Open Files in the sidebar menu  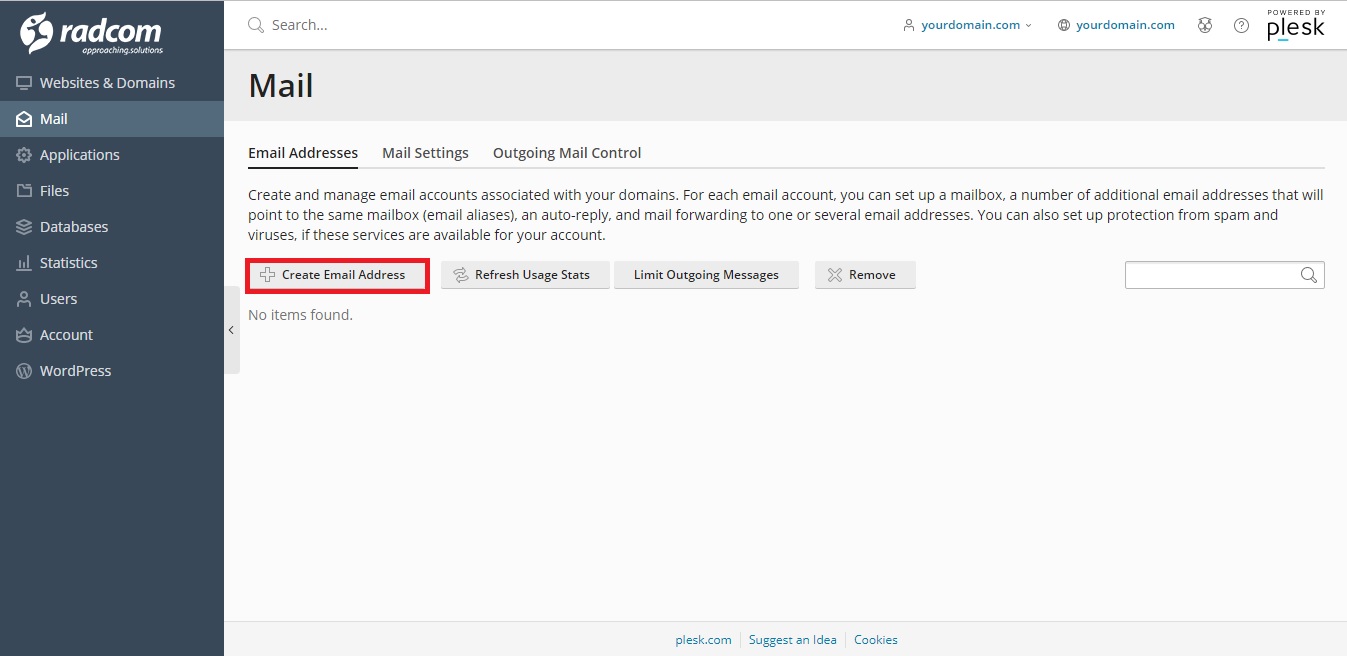click(54, 191)
